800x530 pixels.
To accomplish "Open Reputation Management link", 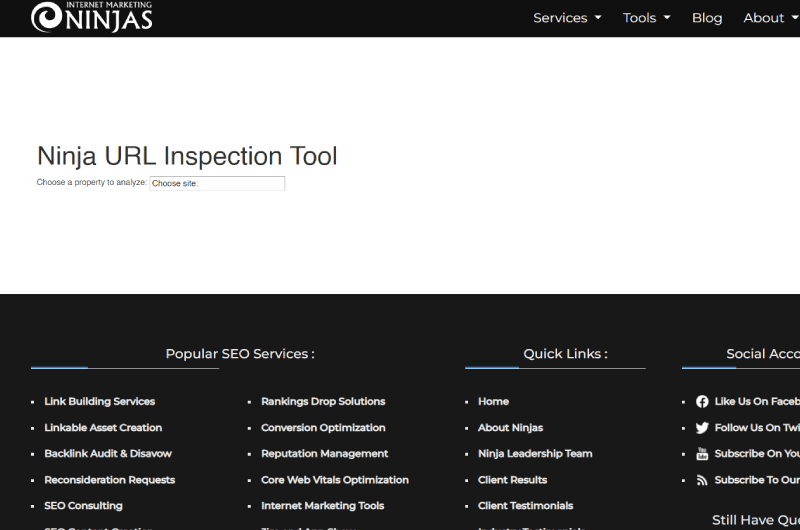I will tap(324, 453).
